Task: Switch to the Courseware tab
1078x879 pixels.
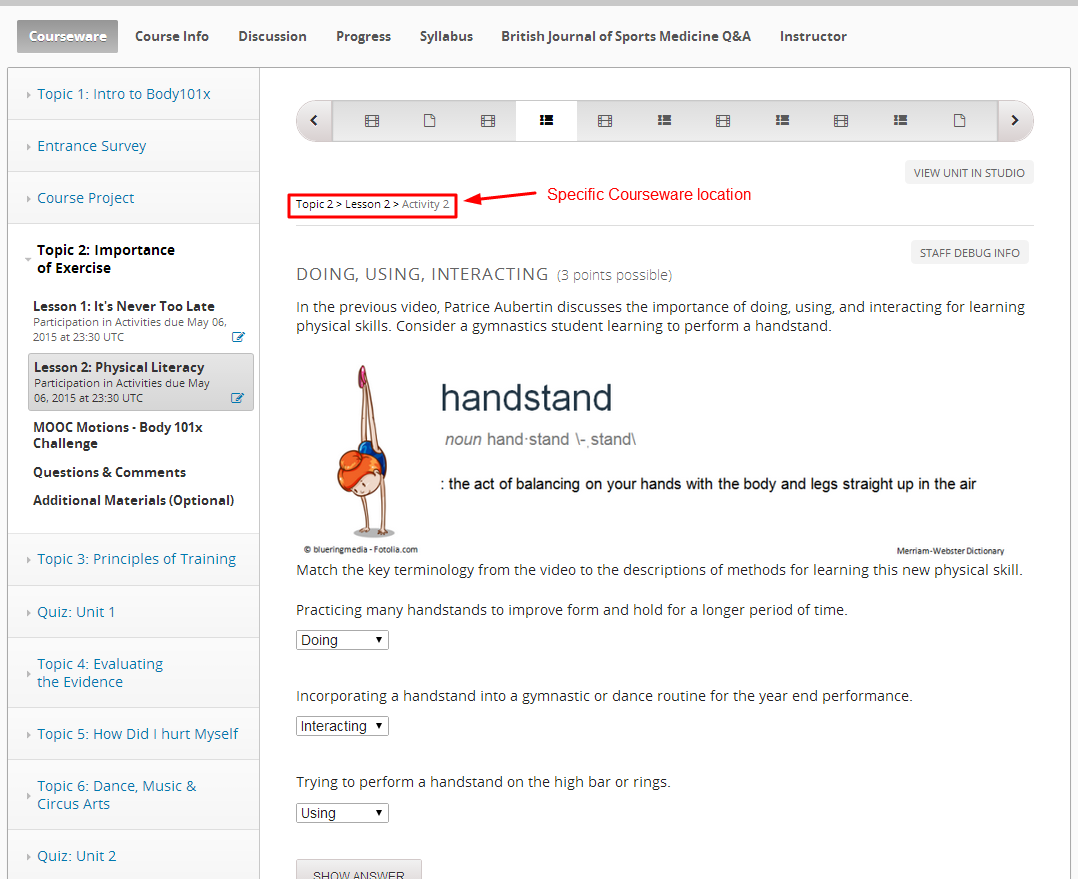Action: (x=67, y=36)
